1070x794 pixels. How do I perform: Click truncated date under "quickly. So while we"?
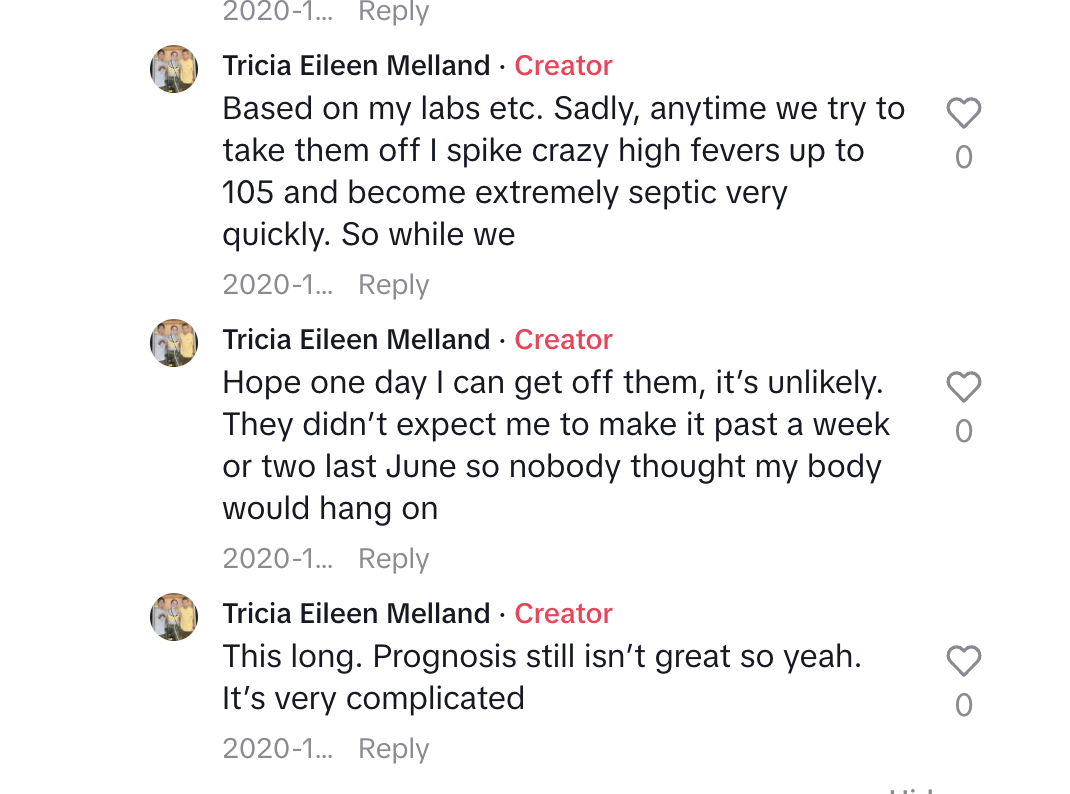click(278, 284)
